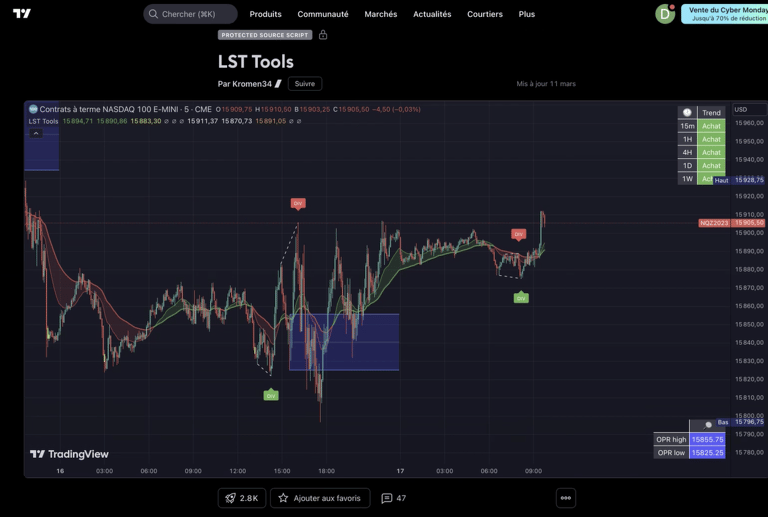
Task: Click the green DIV label under 09:00 dip
Action: pyautogui.click(x=521, y=298)
